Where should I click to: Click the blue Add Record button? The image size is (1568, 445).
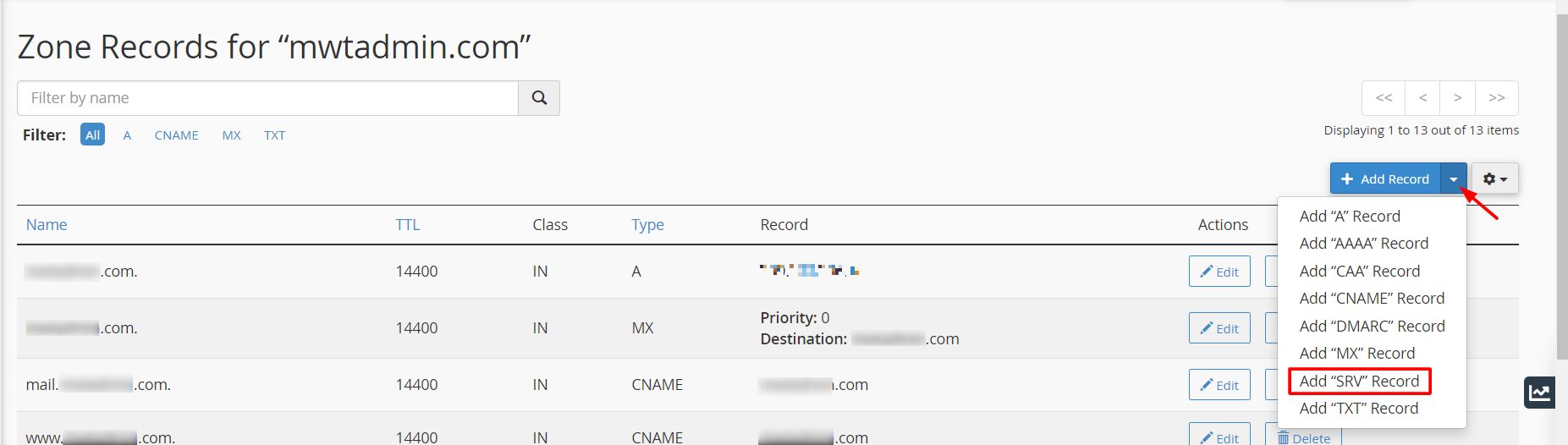[1385, 179]
